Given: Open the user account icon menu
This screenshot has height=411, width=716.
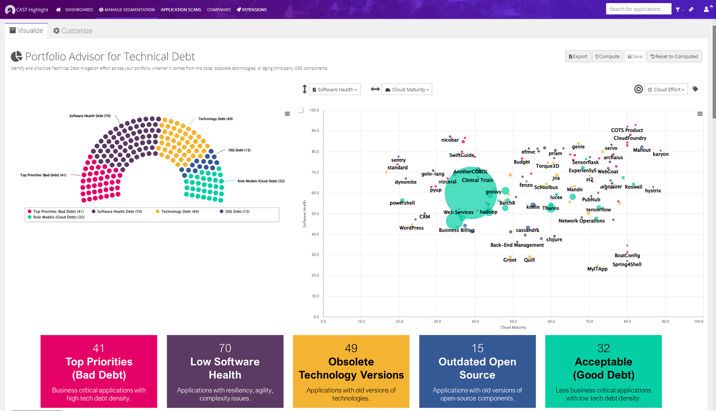Looking at the screenshot, I should coord(706,9).
